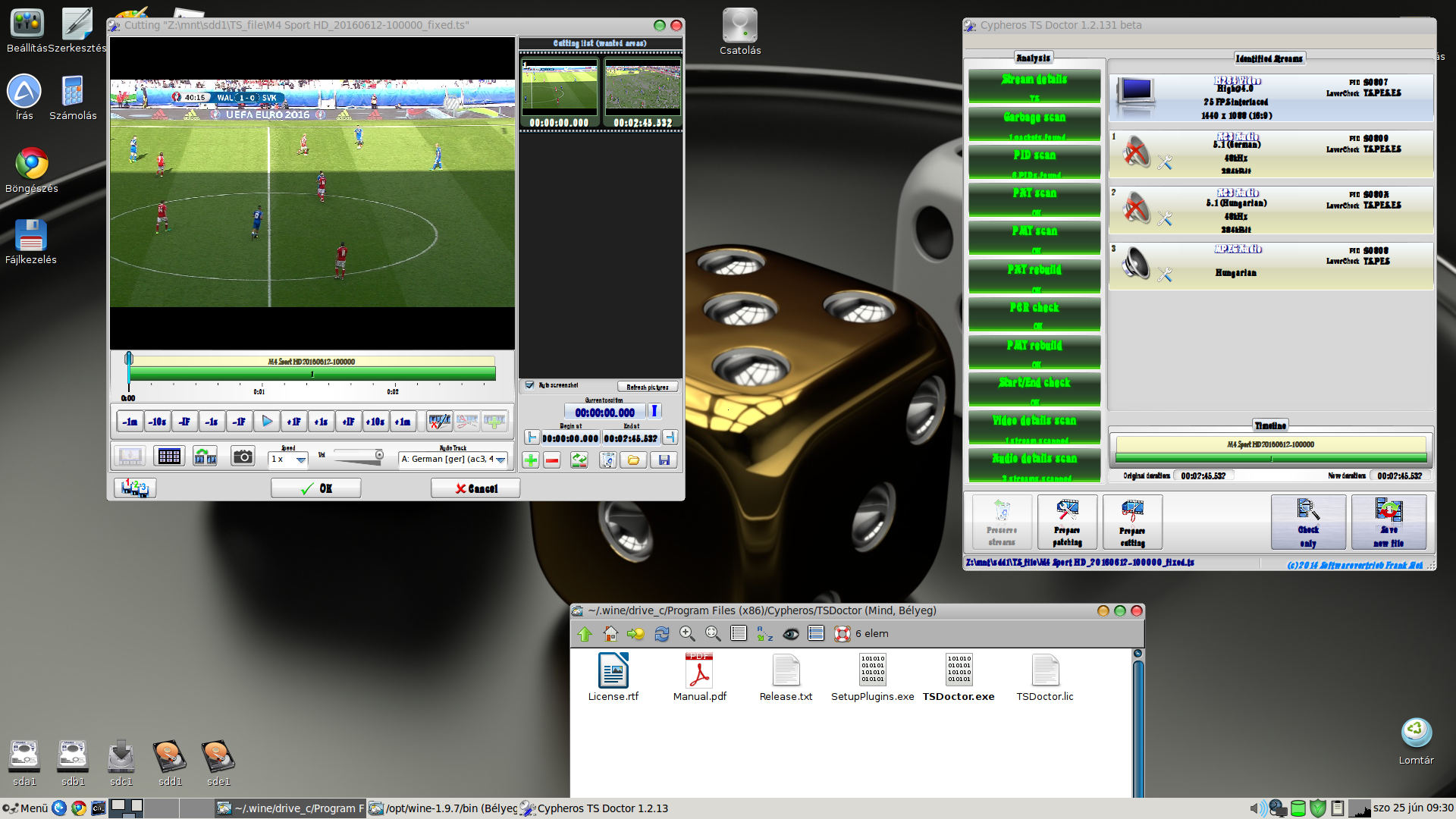Jump forward one minute with +1m
Image resolution: width=1456 pixels, height=819 pixels.
pos(403,422)
